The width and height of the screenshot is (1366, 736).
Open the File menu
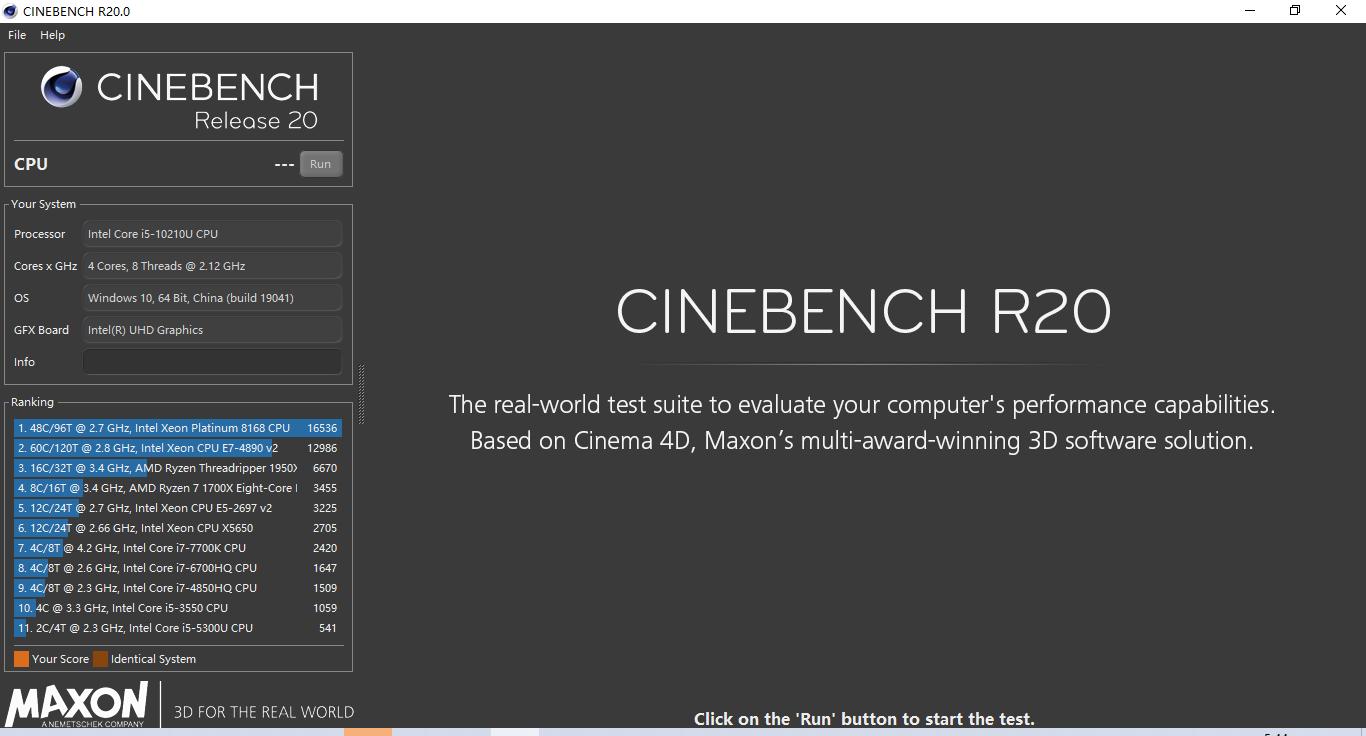click(x=17, y=35)
